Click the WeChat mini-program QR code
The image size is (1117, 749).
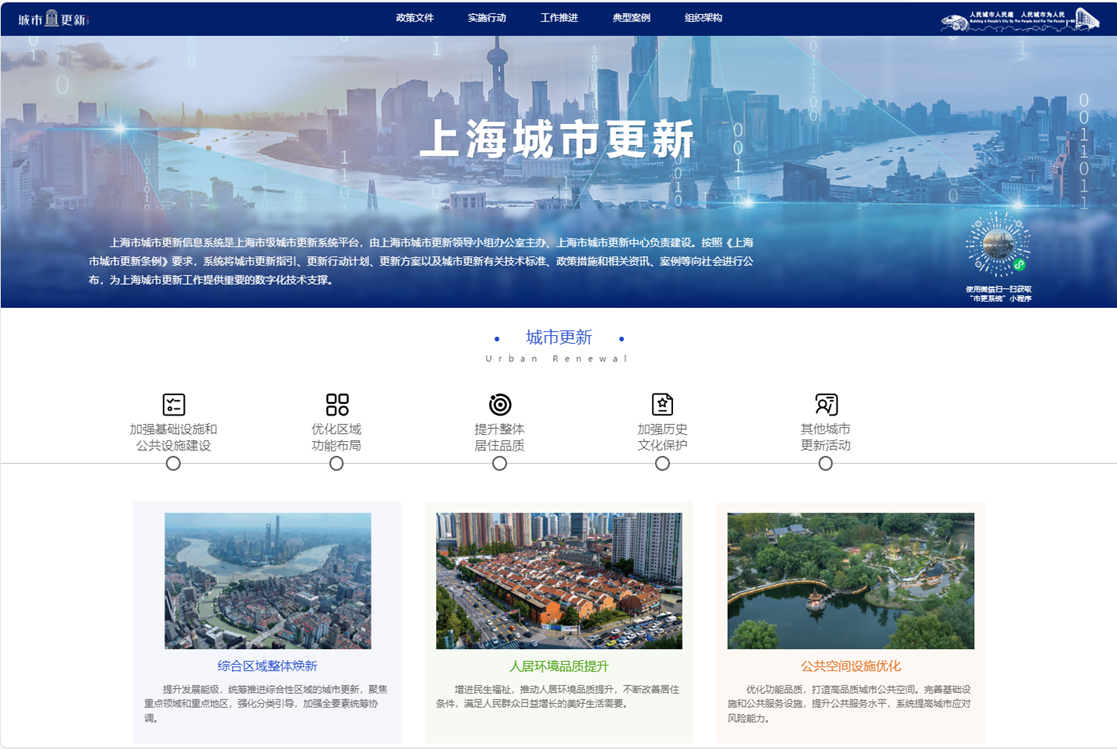pyautogui.click(x=998, y=244)
